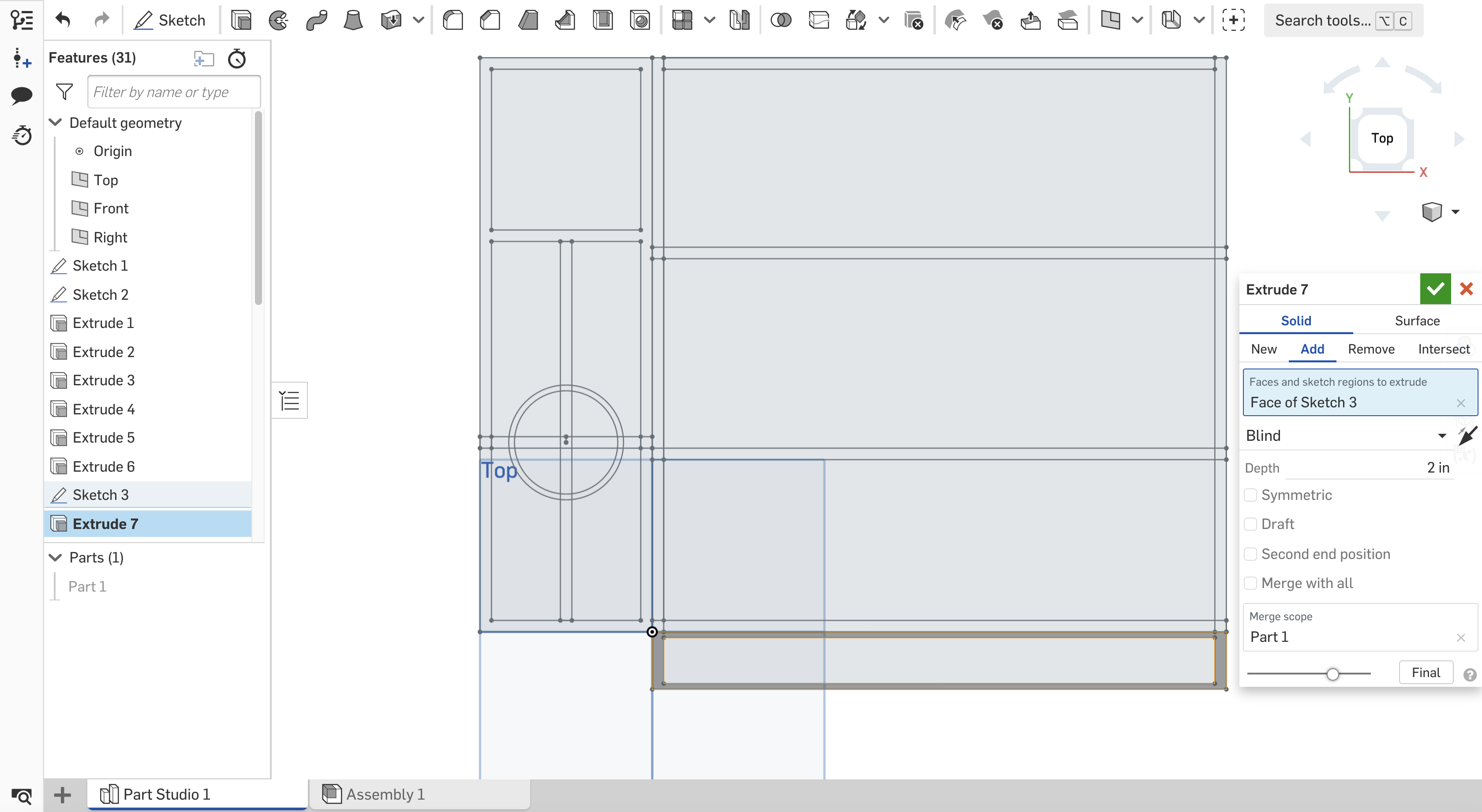Open the Blind end condition dropdown
The image size is (1482, 812).
(x=1442, y=436)
